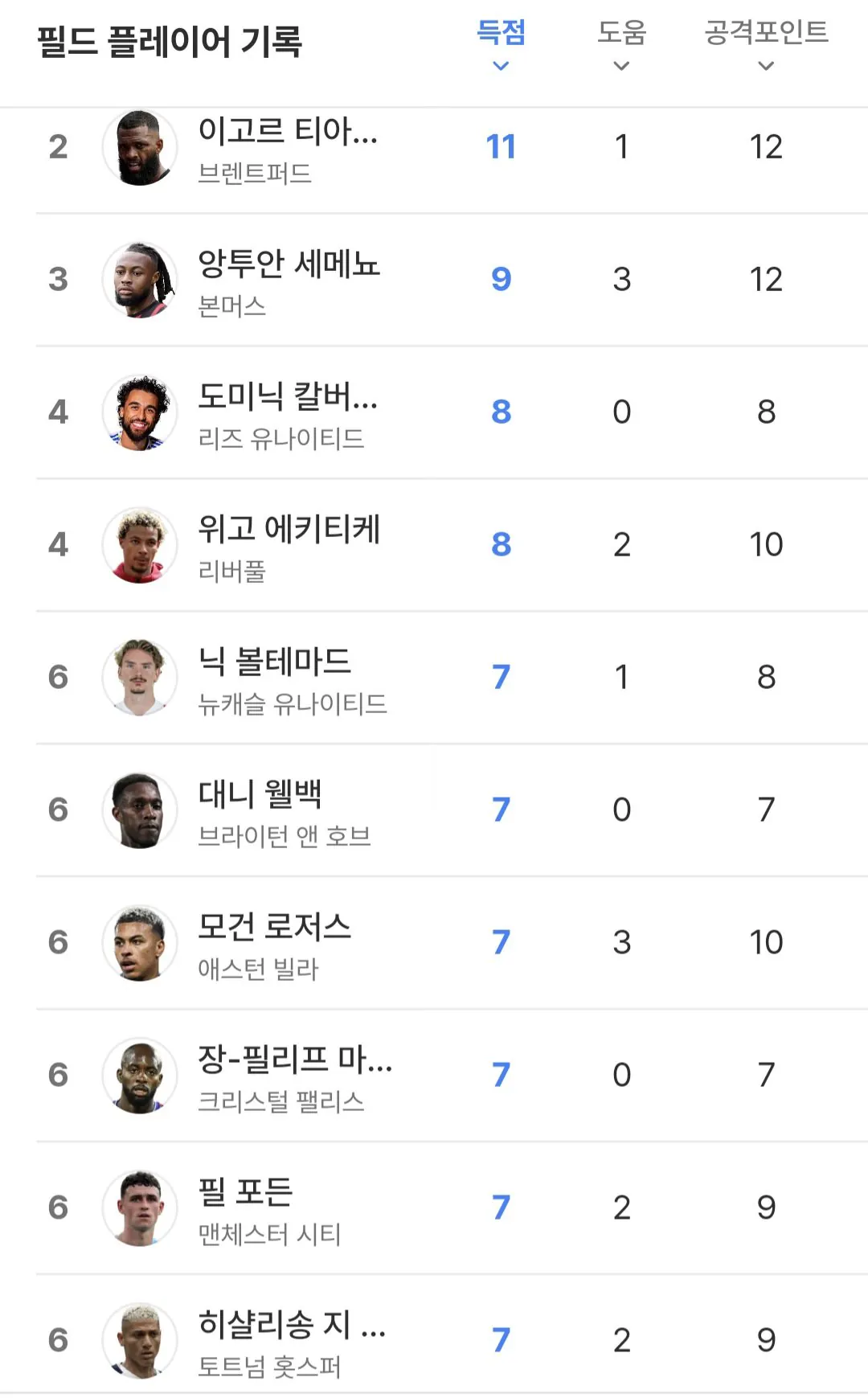The image size is (868, 1398).
Task: Open Hugo Ekitike's player photo
Action: 140,545
